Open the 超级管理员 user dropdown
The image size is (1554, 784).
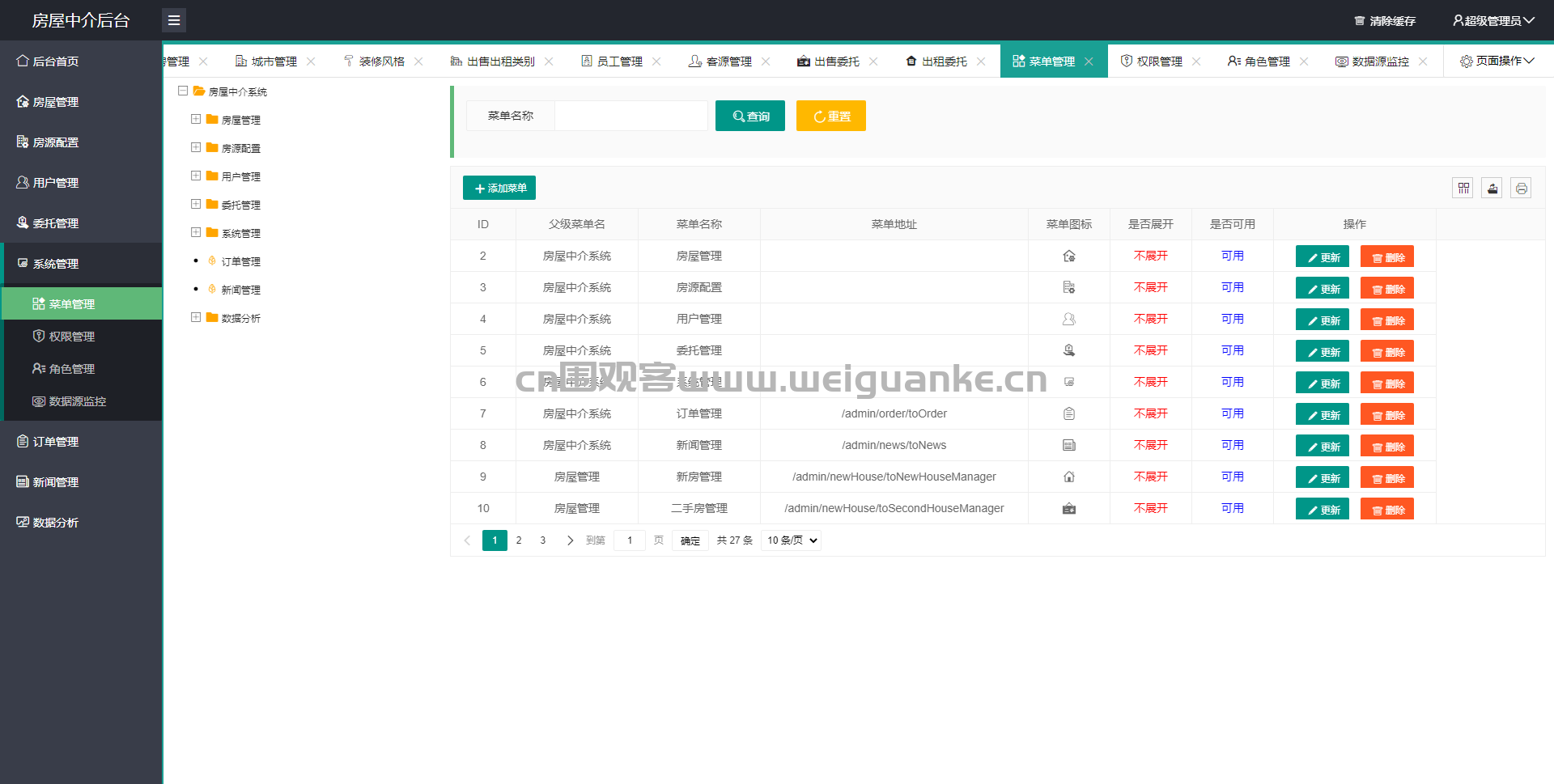coord(1493,21)
